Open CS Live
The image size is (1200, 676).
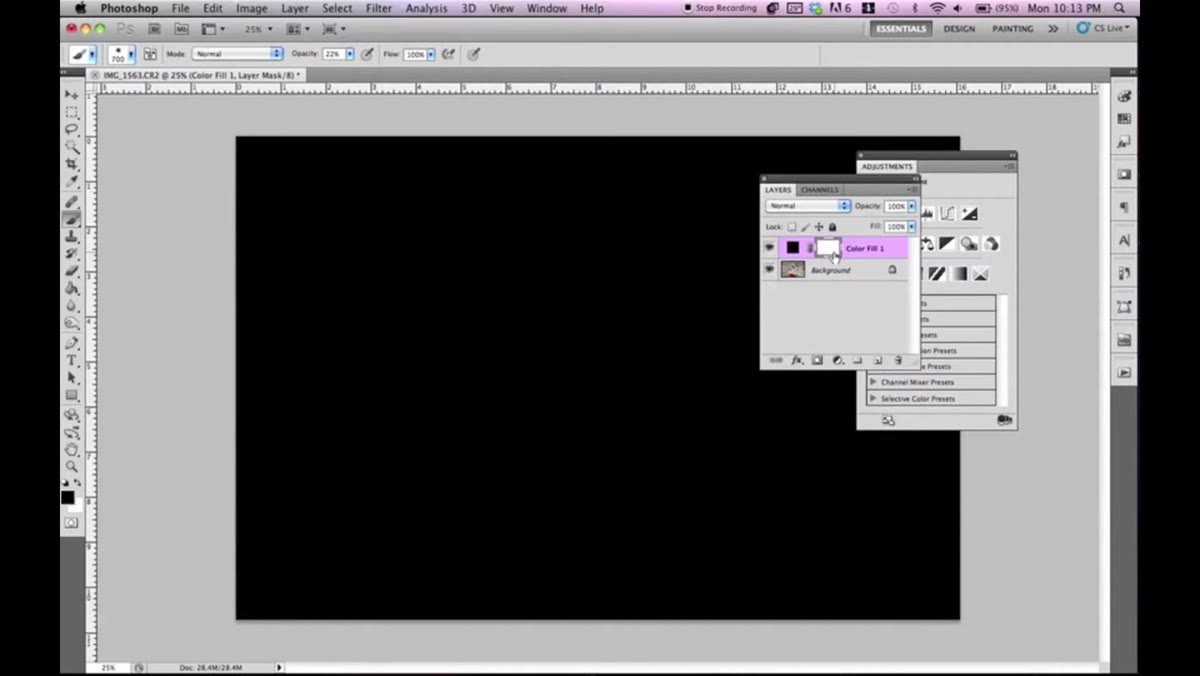[1103, 28]
